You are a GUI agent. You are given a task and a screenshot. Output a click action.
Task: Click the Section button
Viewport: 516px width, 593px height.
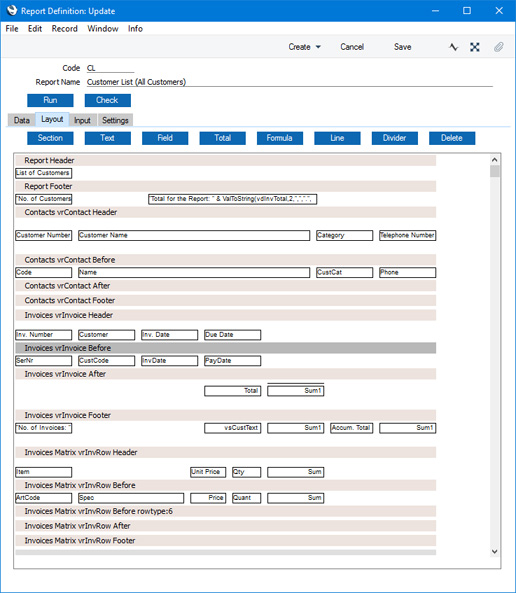coord(50,138)
